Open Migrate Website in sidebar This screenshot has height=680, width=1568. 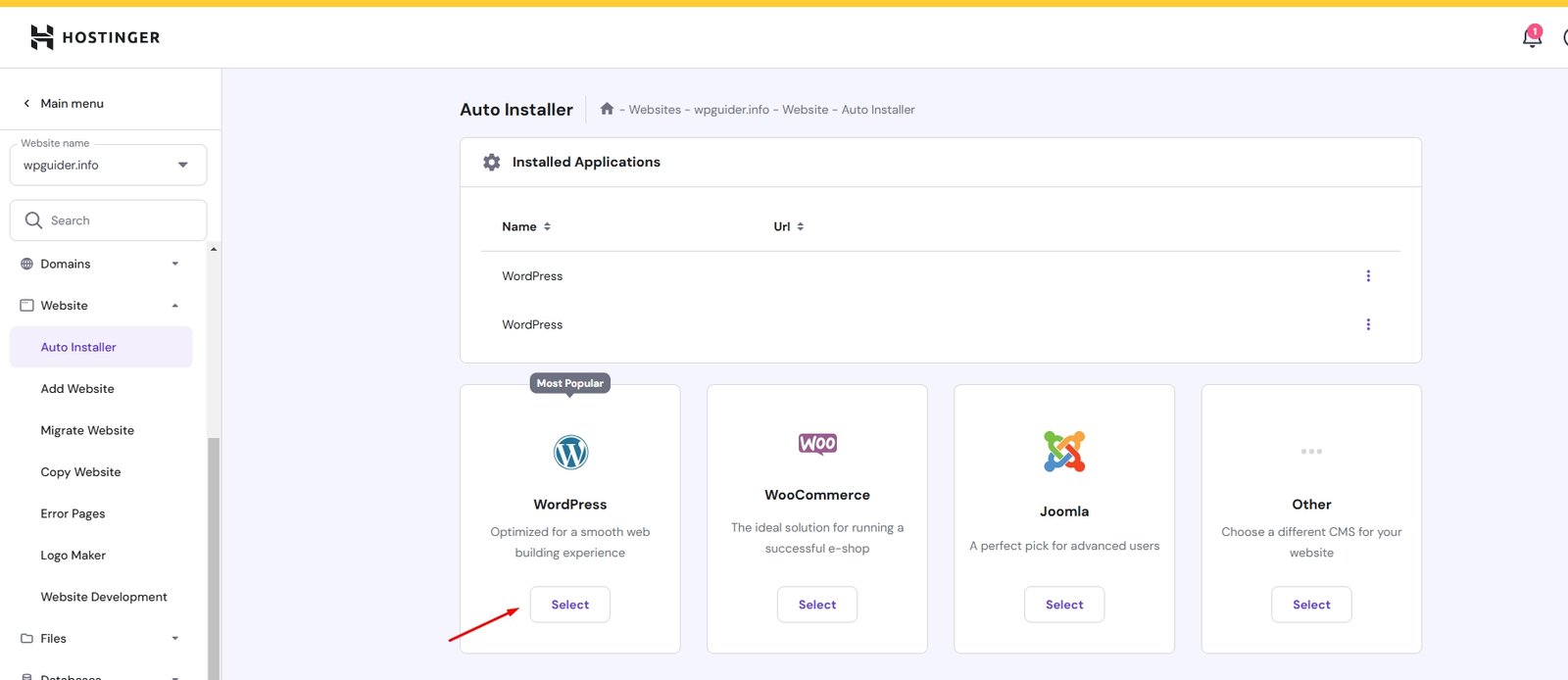87,430
